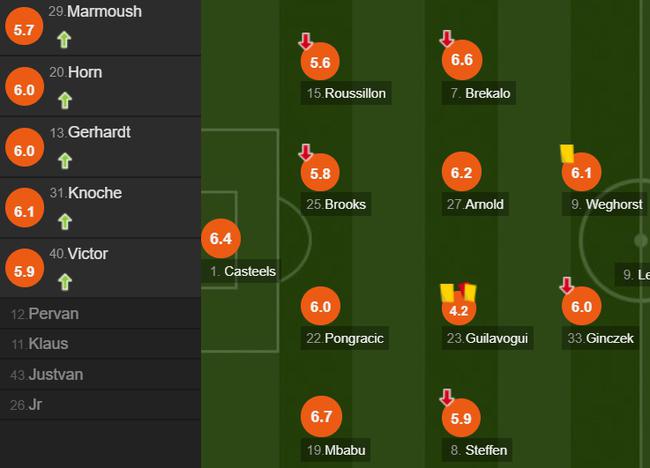Select Casteels' 6.4 rating badge
This screenshot has height=468, width=650.
coord(221,238)
